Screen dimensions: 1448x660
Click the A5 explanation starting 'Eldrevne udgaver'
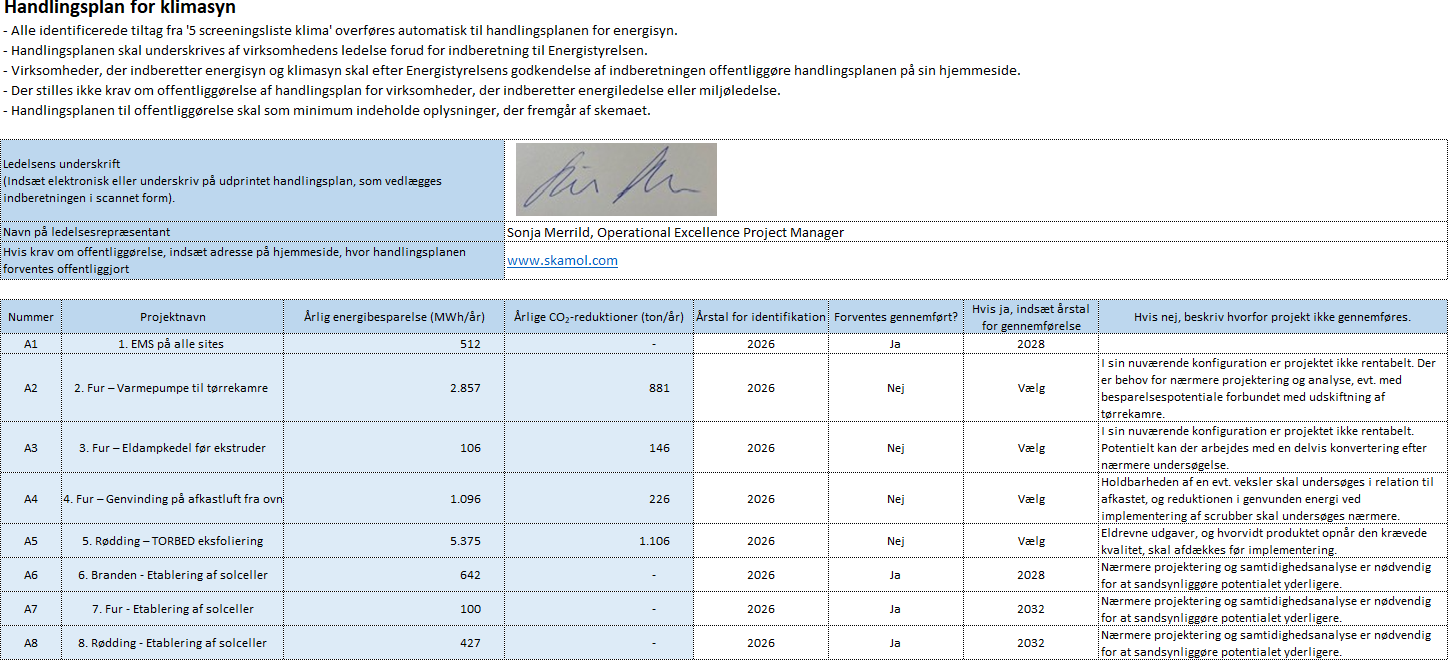1272,541
